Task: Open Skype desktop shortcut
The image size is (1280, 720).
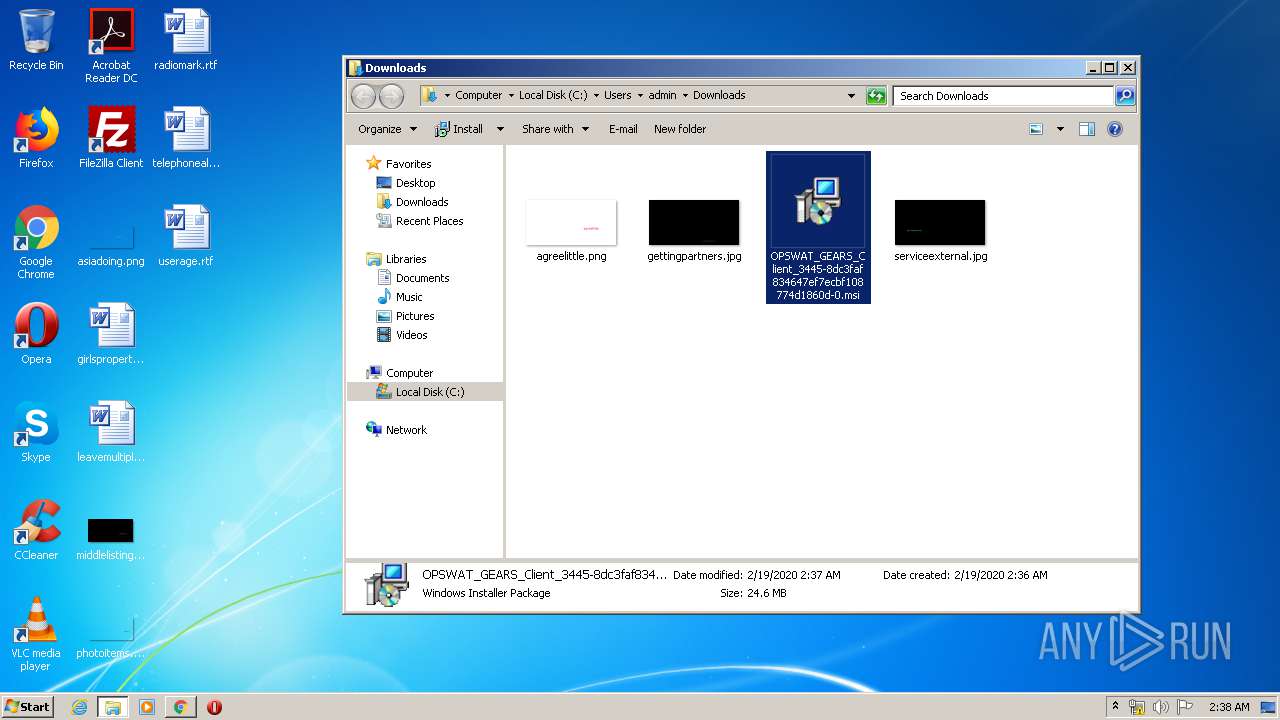Action: [36, 432]
